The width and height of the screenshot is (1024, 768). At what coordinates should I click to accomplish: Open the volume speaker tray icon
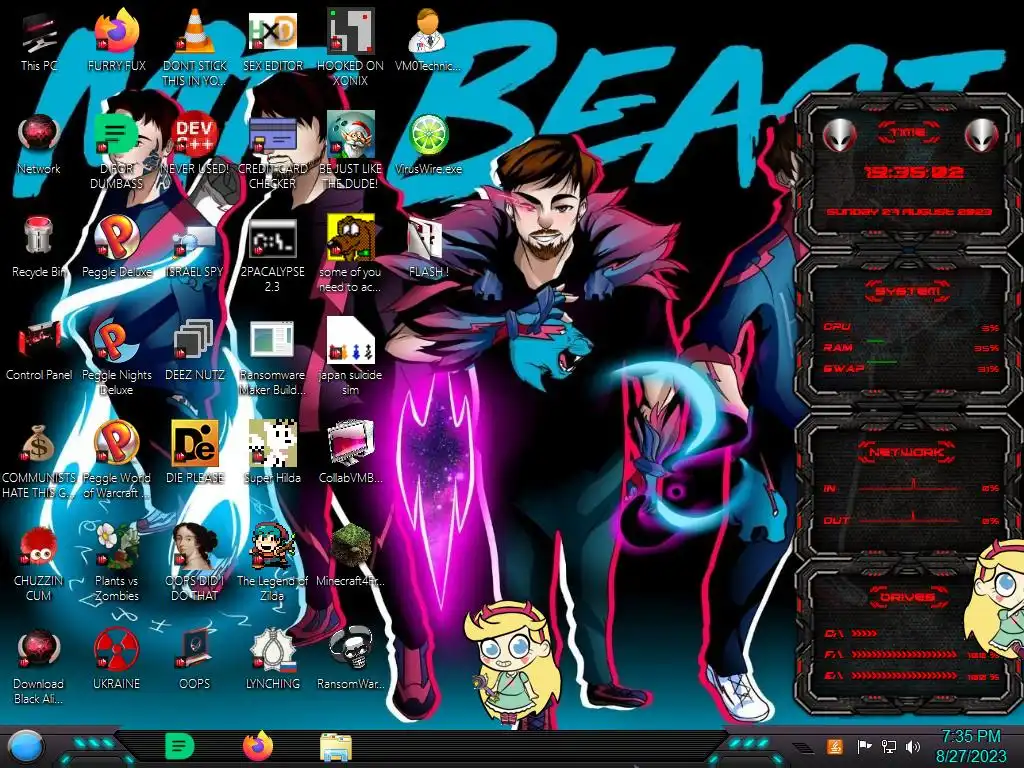tap(913, 746)
